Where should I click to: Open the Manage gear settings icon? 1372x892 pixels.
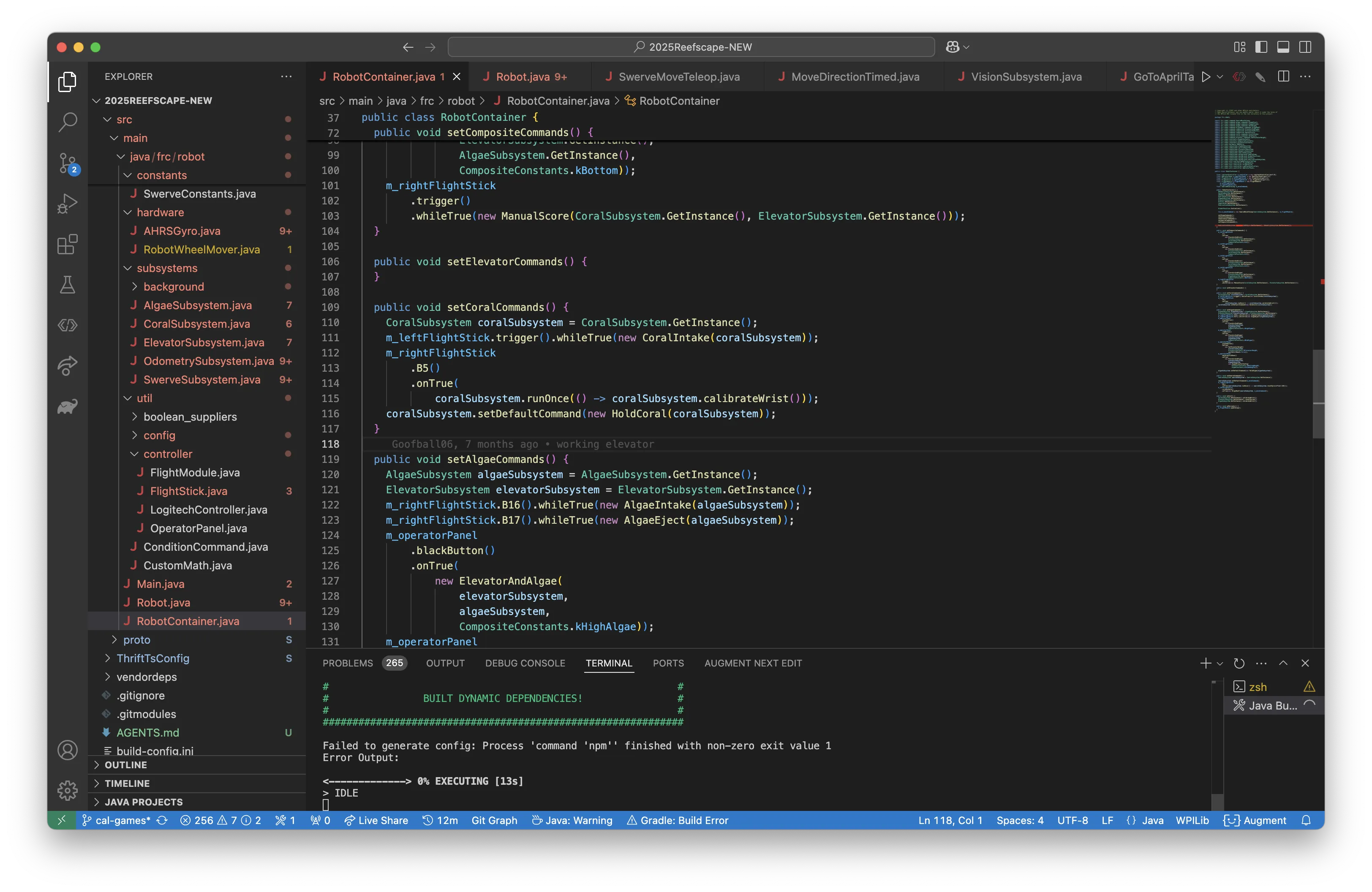tap(68, 790)
